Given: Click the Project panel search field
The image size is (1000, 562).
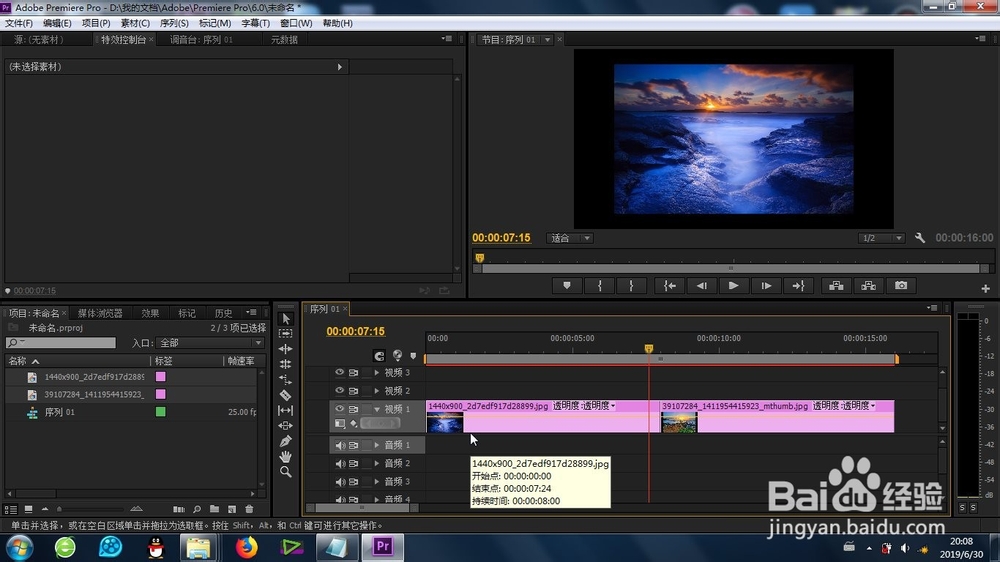Looking at the screenshot, I should 61,343.
